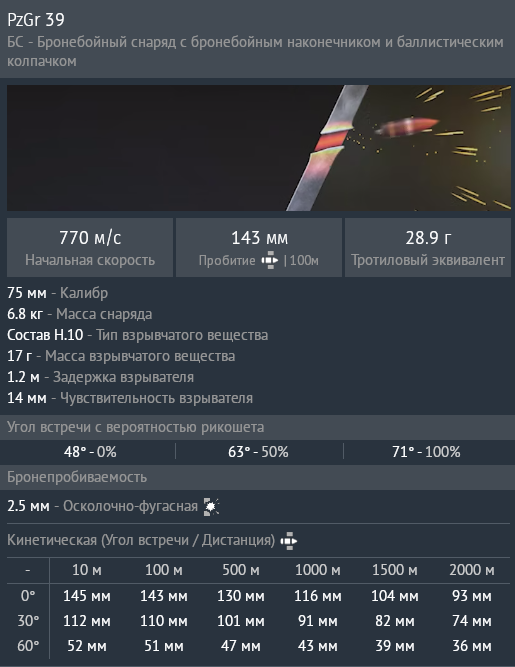Screen dimensions: 515x667
Task: Click the PzGr 39 shell title
Action: pos(36,20)
